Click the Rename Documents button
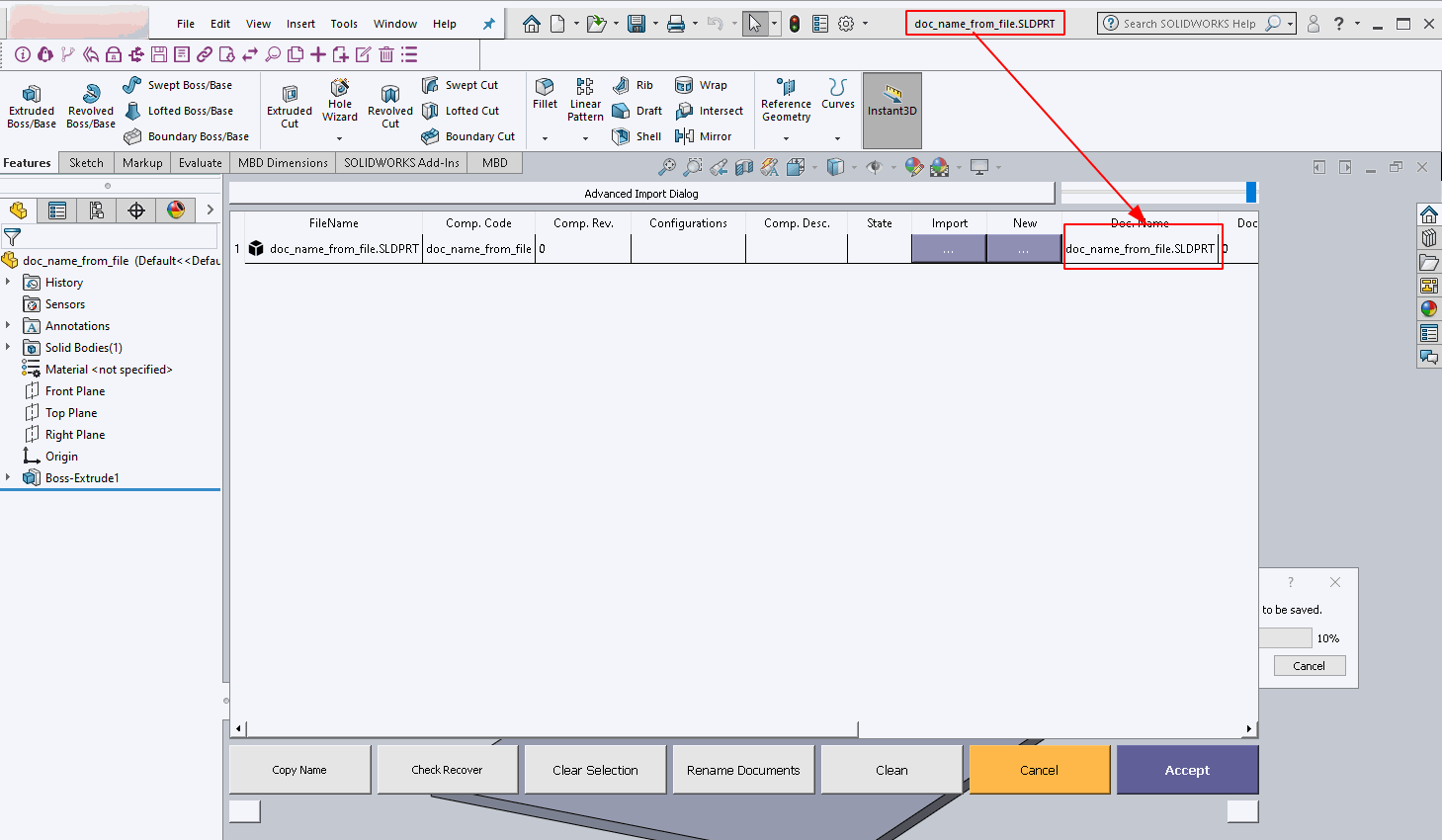This screenshot has height=840, width=1442. tap(742, 769)
